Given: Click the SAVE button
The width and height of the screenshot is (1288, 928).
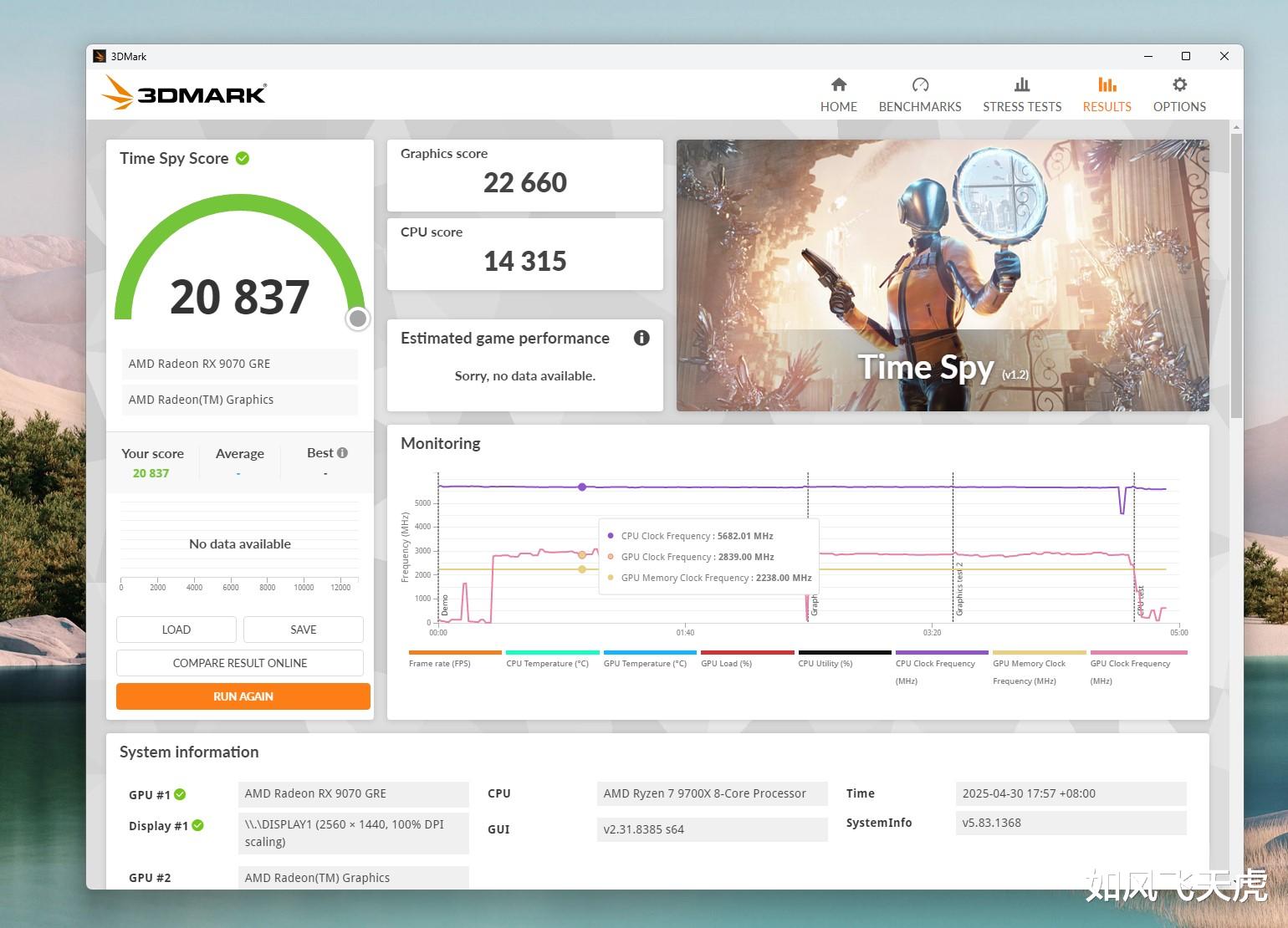Looking at the screenshot, I should click(304, 630).
